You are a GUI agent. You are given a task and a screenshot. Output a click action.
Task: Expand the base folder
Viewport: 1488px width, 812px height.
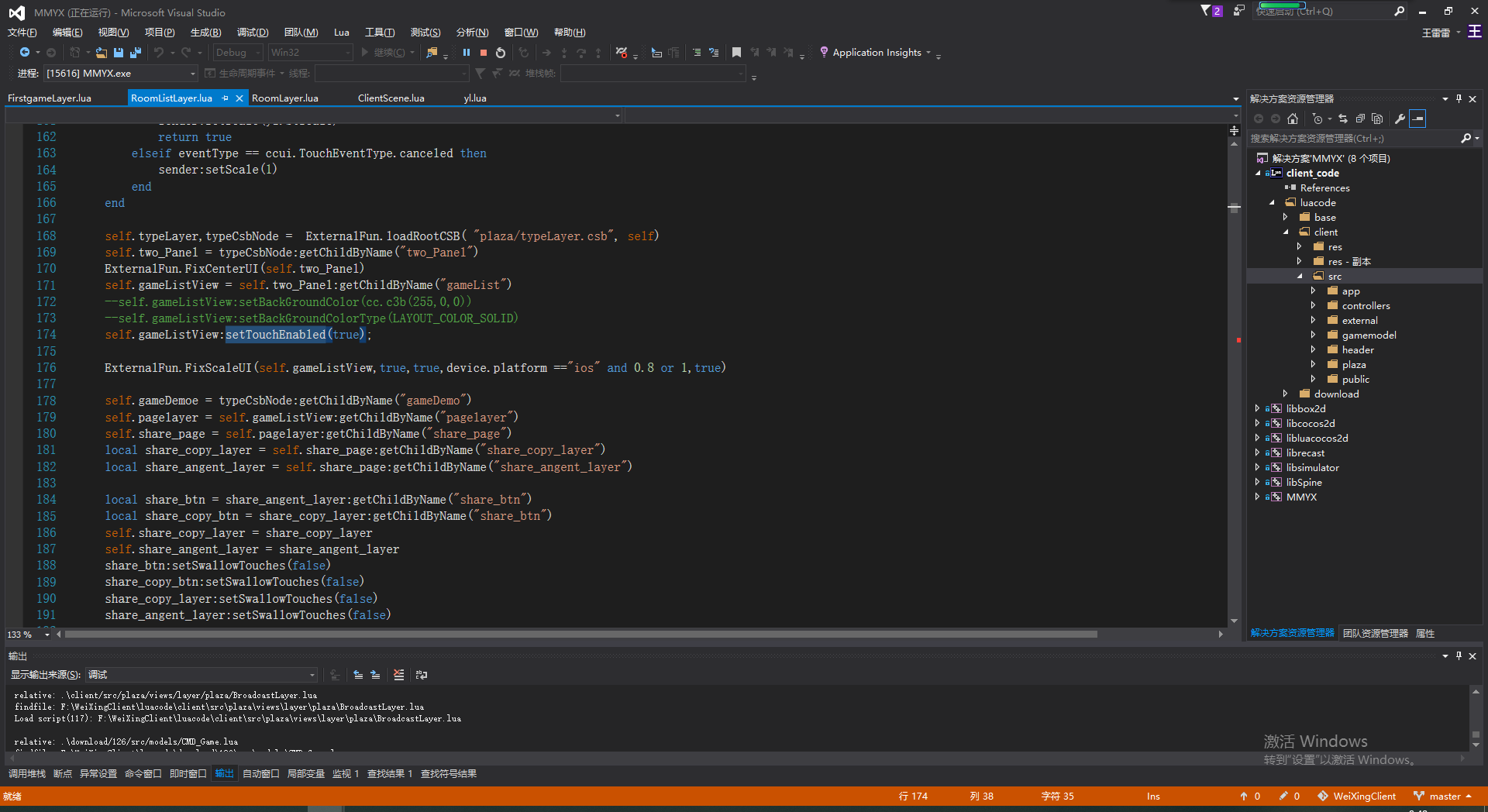pos(1286,218)
